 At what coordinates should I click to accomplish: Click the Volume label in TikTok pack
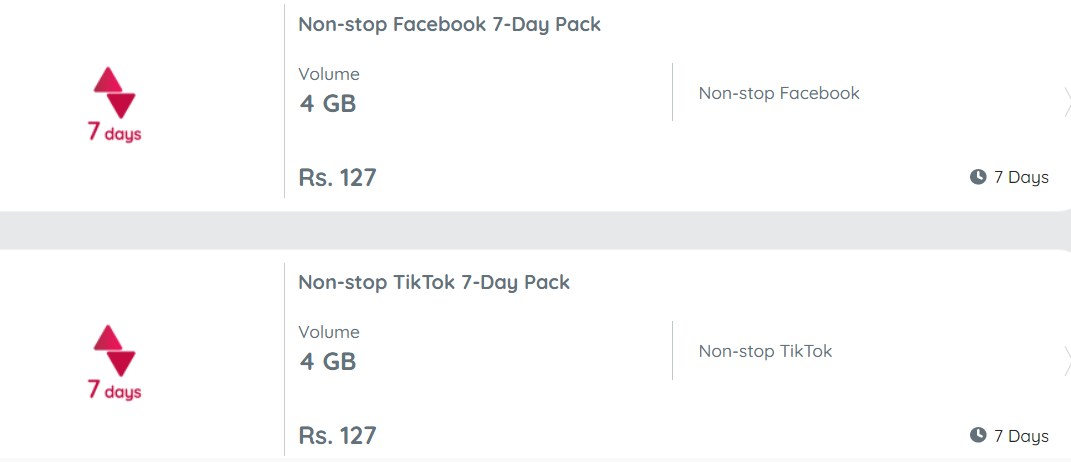click(329, 332)
